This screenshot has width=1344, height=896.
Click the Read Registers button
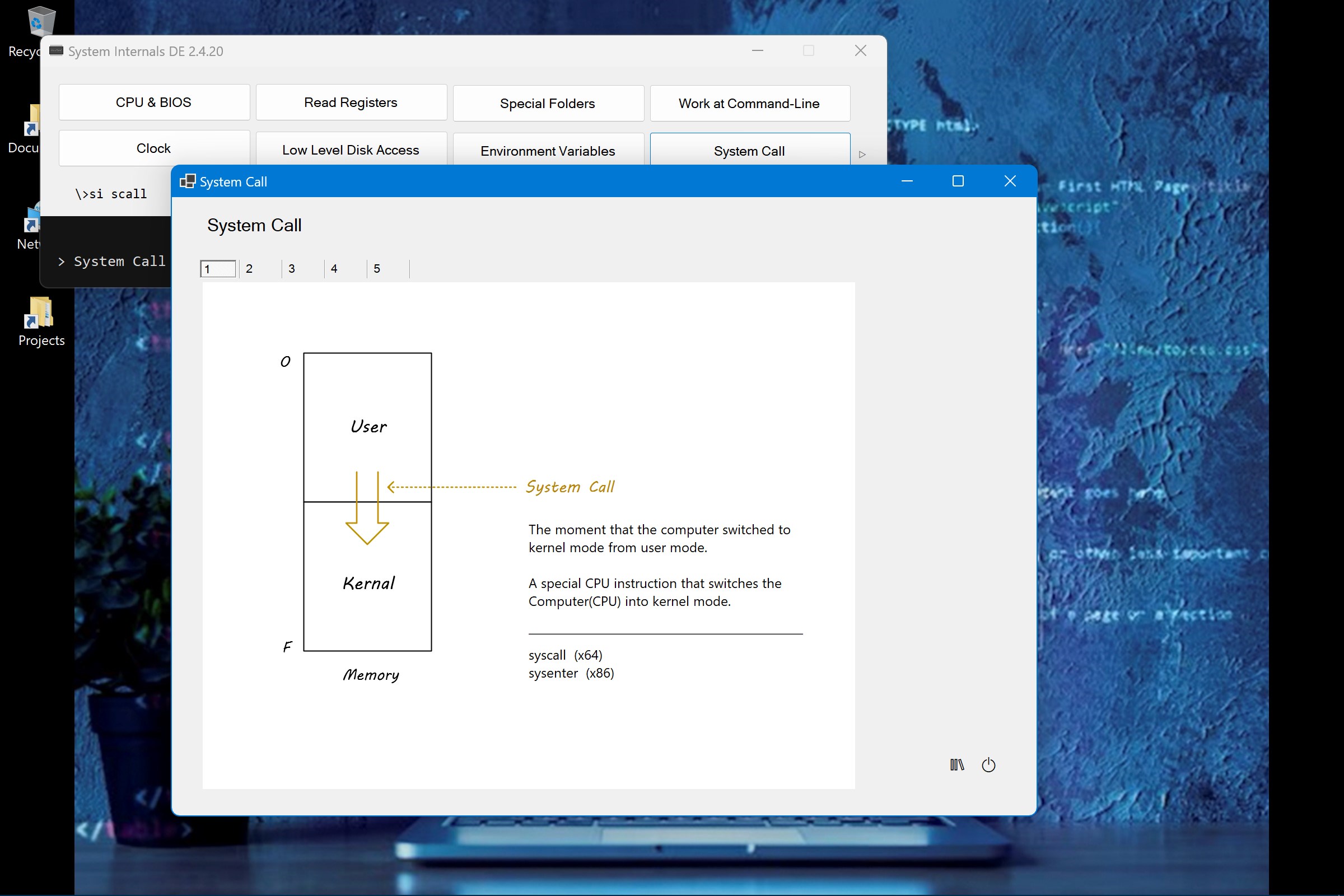[x=351, y=102]
